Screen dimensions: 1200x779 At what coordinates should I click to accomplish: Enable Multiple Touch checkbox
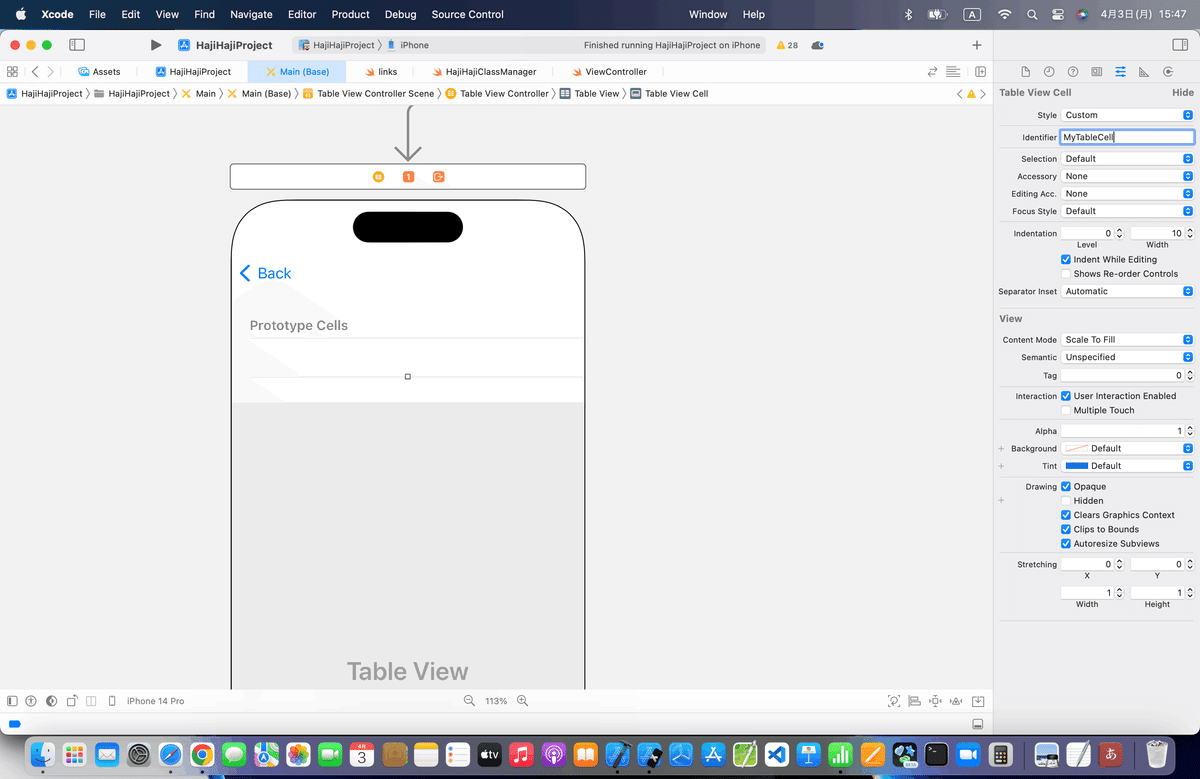1066,410
